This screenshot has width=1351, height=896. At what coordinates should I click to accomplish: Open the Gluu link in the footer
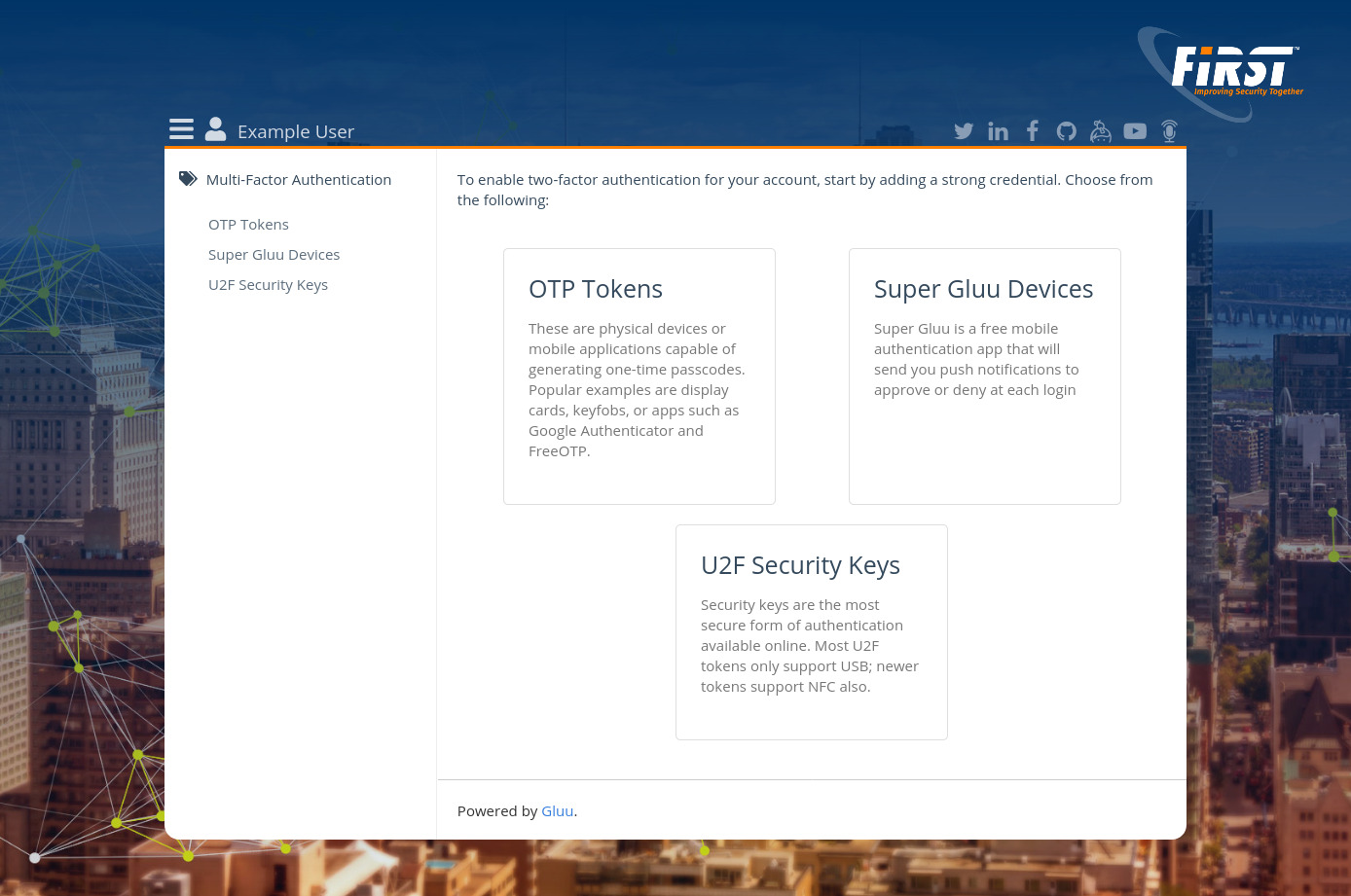(x=557, y=810)
